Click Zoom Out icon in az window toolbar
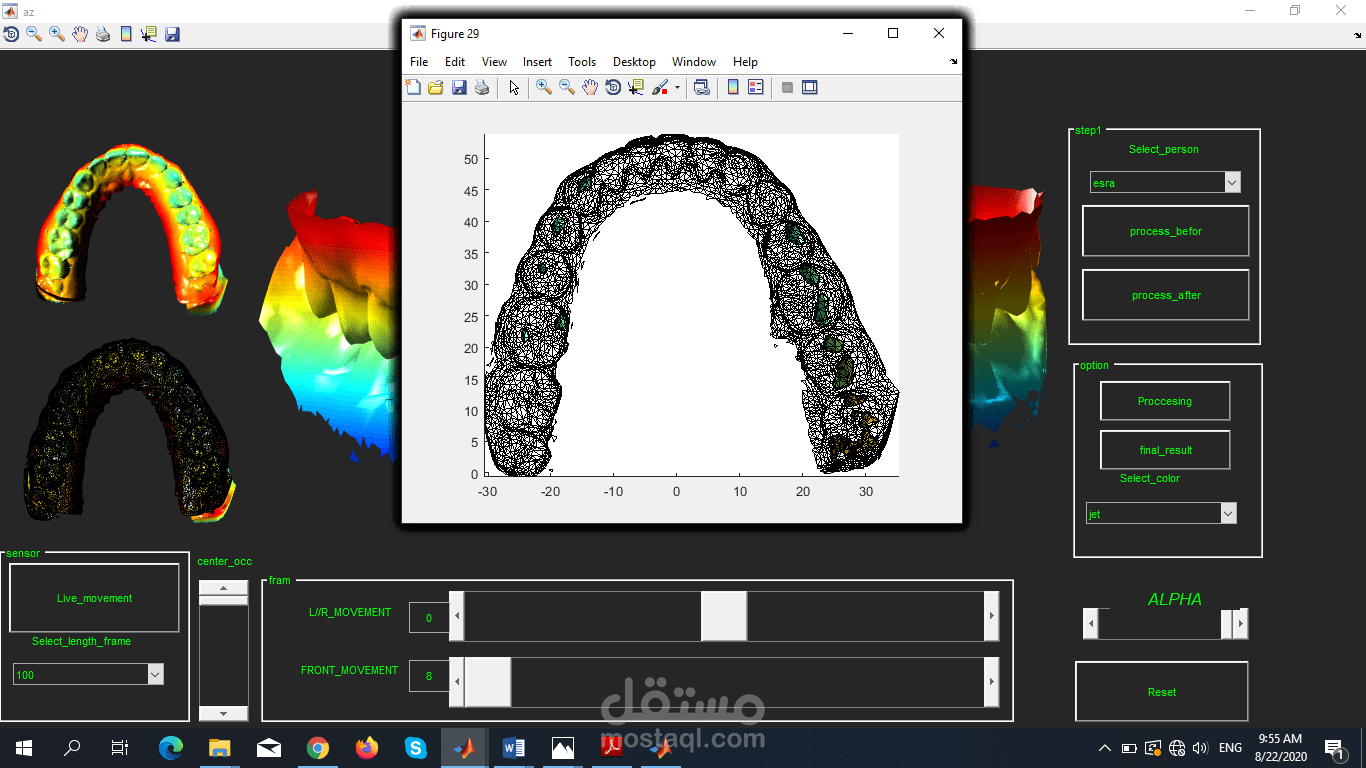The image size is (1366, 768). coord(34,34)
